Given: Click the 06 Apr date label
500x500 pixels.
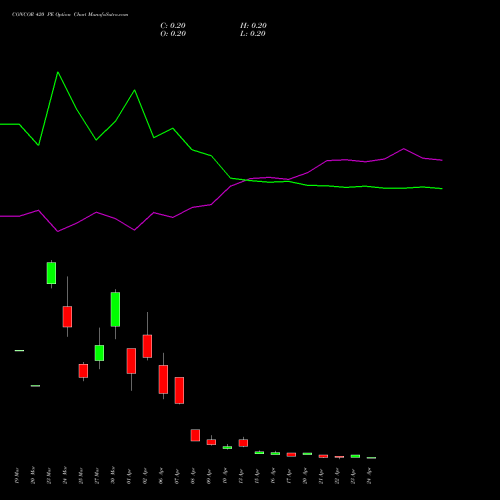Looking at the screenshot, I should point(161,476).
